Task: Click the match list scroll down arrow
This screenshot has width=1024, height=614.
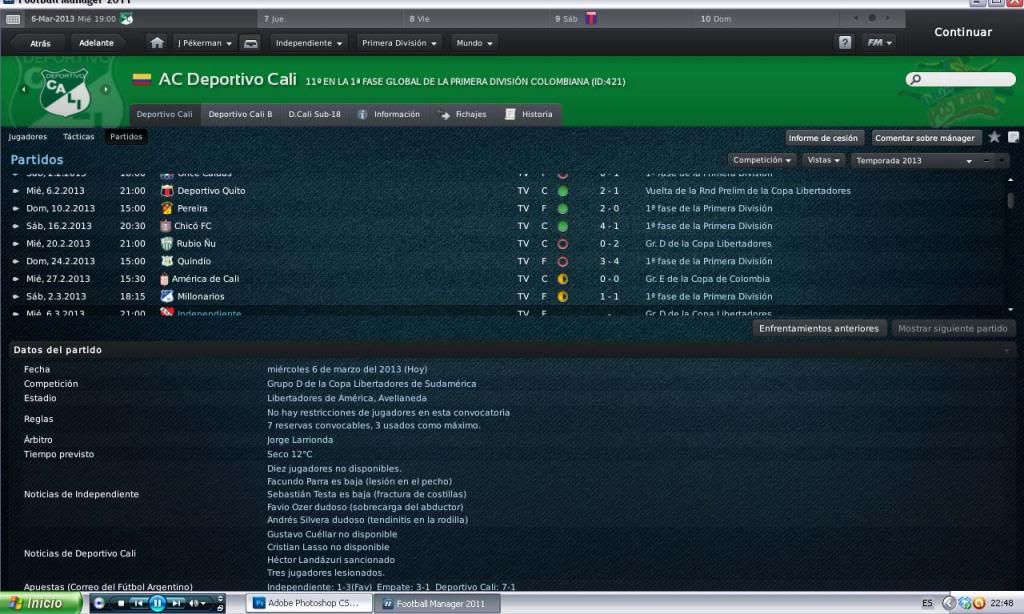Action: [x=1010, y=310]
